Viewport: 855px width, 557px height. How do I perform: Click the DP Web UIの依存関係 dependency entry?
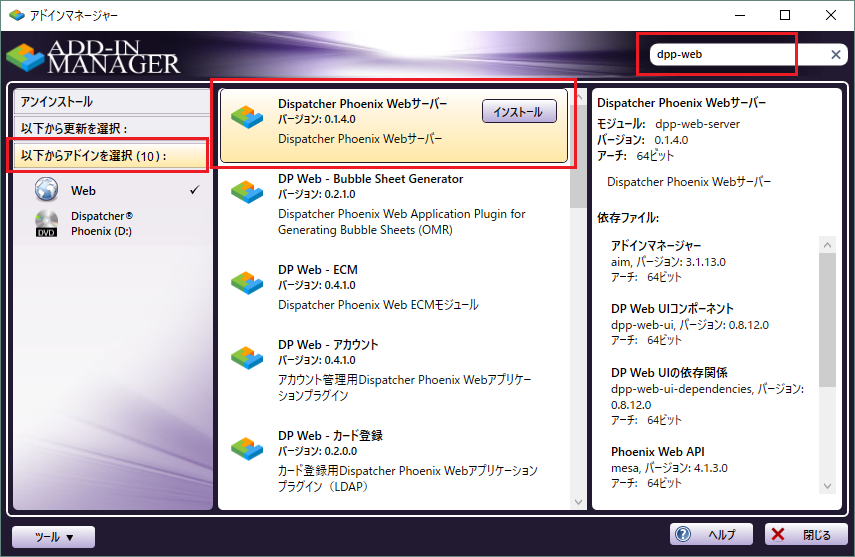point(708,396)
